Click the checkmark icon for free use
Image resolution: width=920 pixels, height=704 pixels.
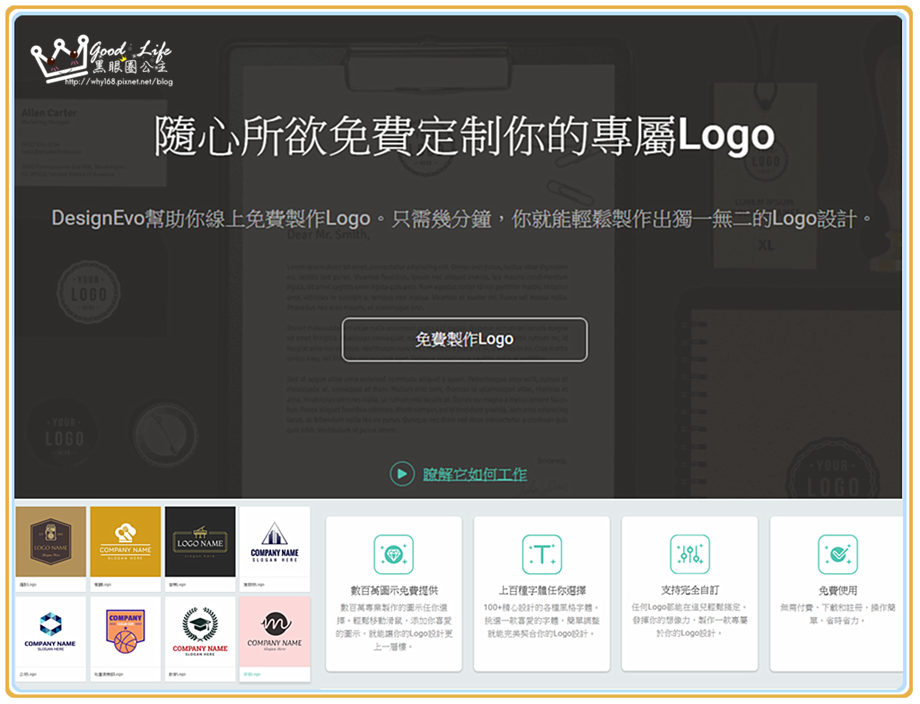coord(838,554)
